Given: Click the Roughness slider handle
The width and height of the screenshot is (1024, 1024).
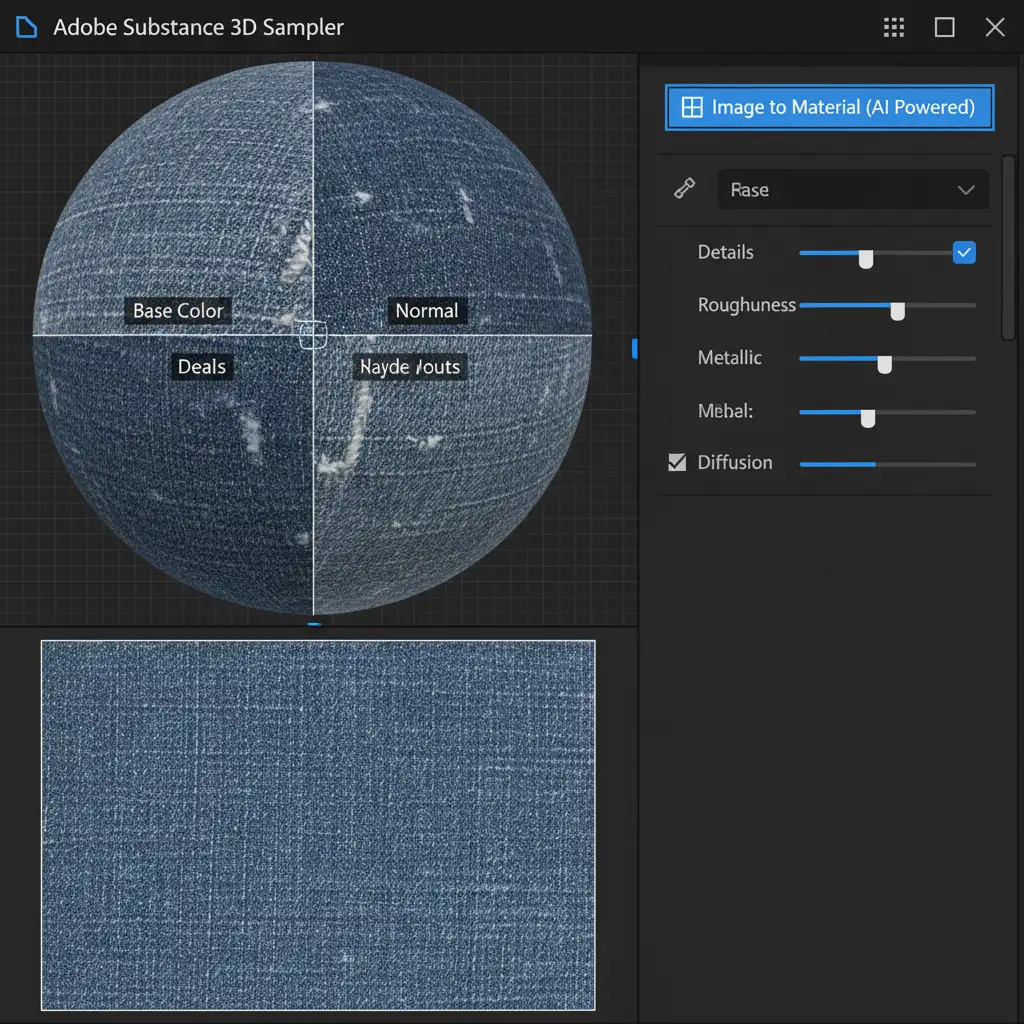Looking at the screenshot, I should pos(897,311).
